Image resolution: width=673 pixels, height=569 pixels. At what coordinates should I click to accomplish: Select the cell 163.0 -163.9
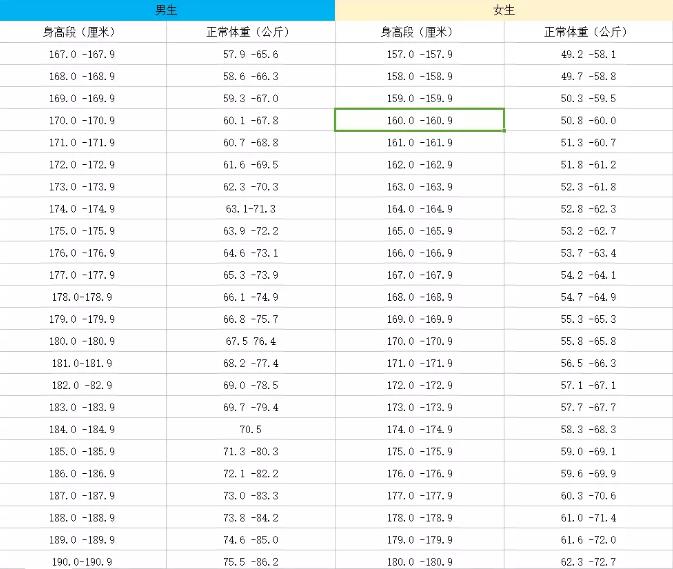(420, 187)
